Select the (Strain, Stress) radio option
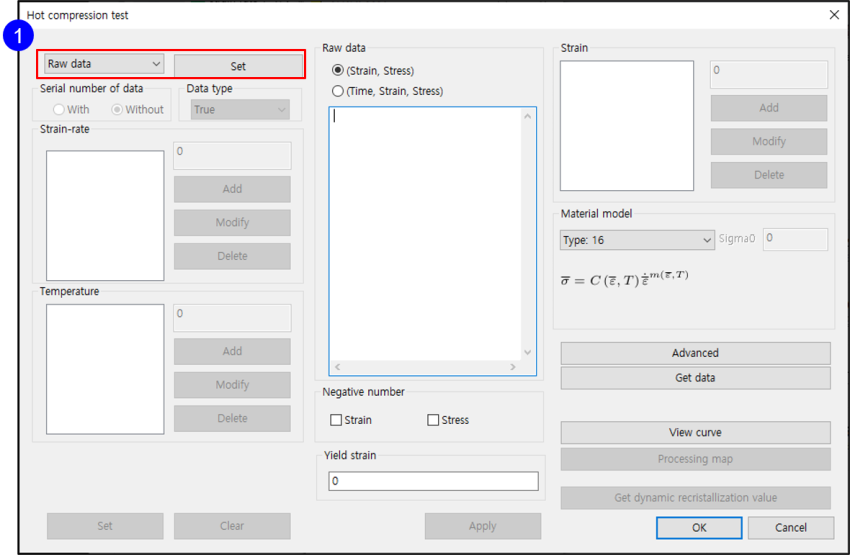The height and width of the screenshot is (555, 850). click(x=338, y=70)
